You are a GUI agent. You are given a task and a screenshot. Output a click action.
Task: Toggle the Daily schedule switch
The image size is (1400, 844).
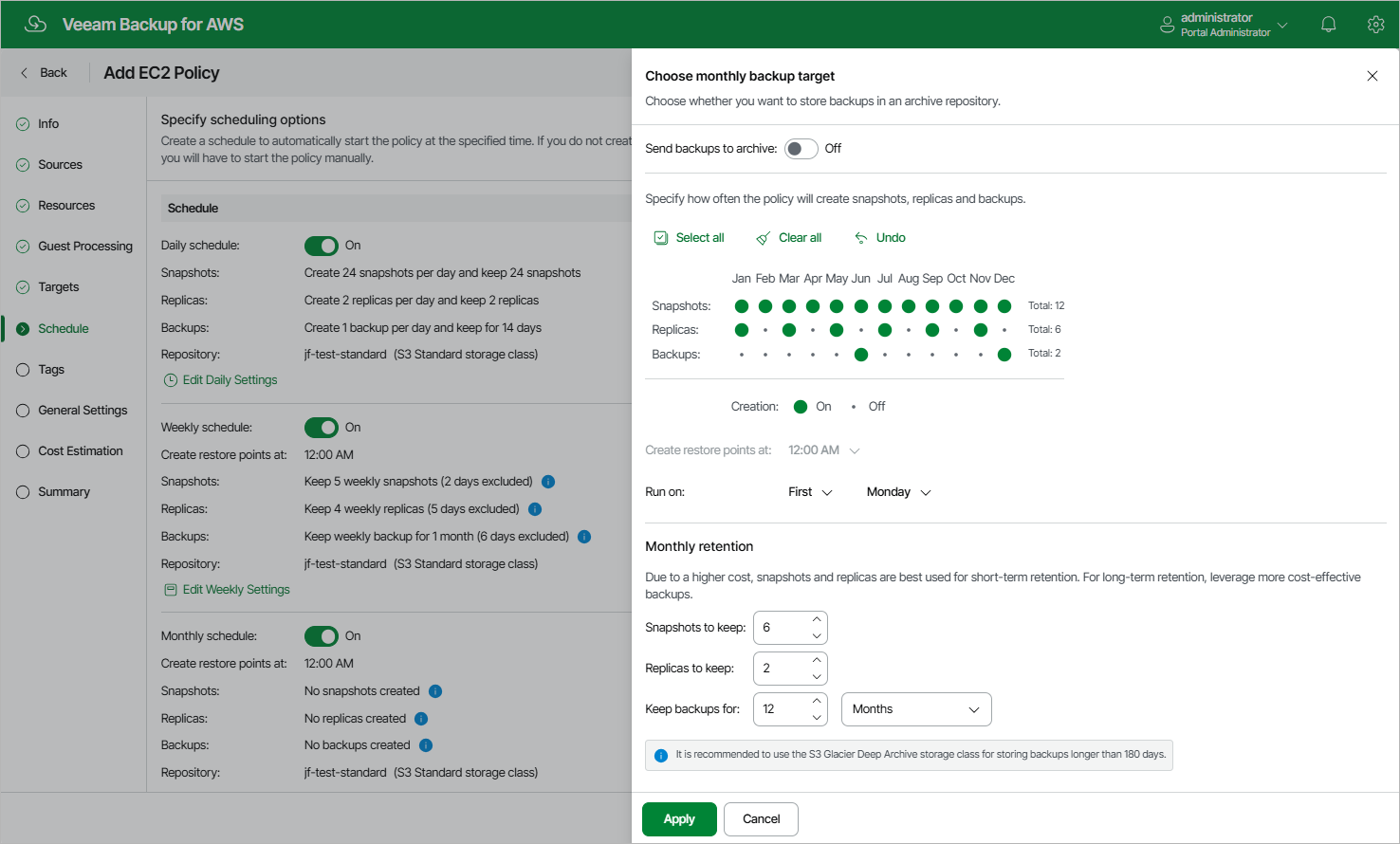click(322, 246)
